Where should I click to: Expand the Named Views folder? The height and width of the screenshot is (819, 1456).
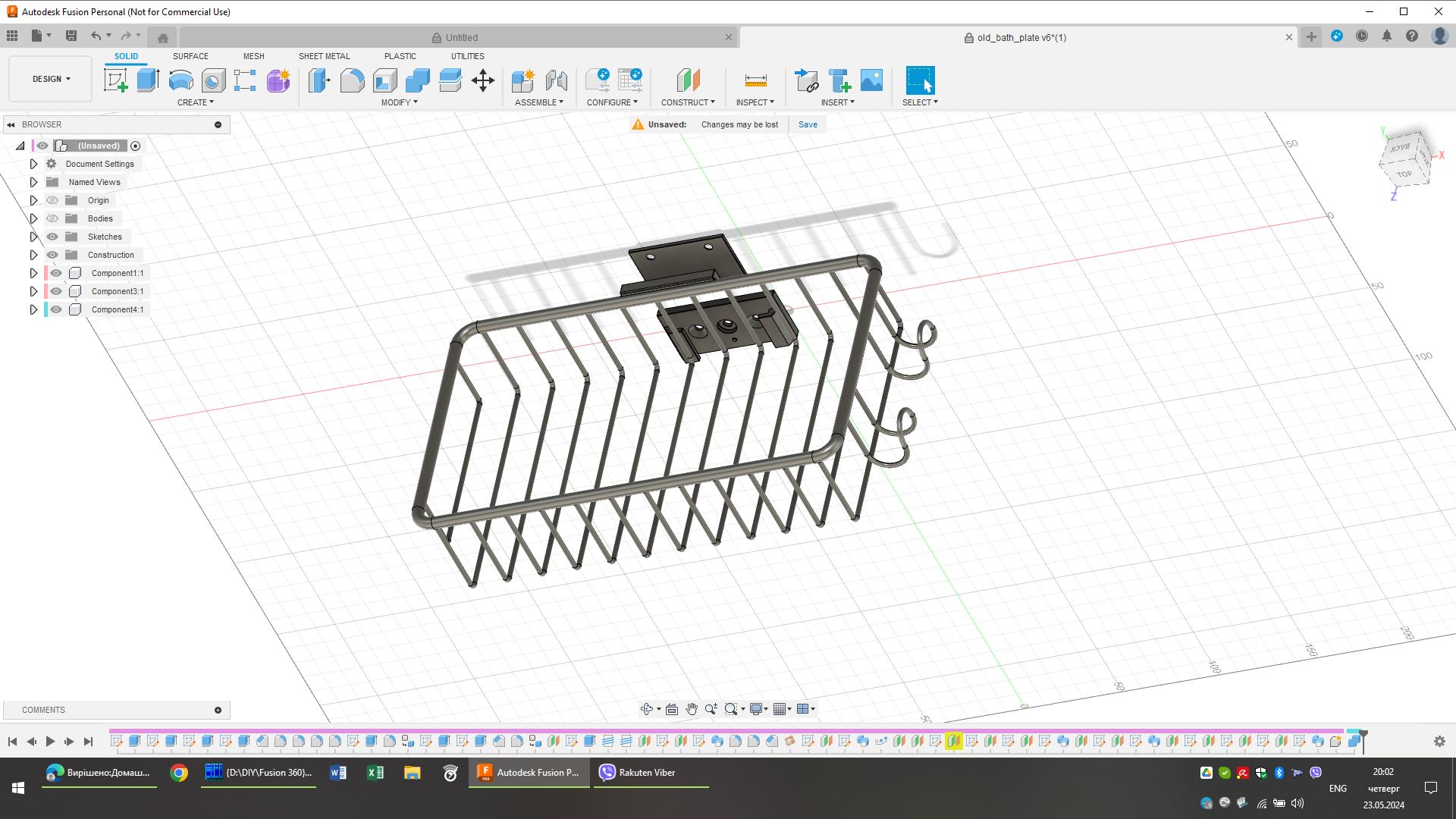(x=33, y=182)
